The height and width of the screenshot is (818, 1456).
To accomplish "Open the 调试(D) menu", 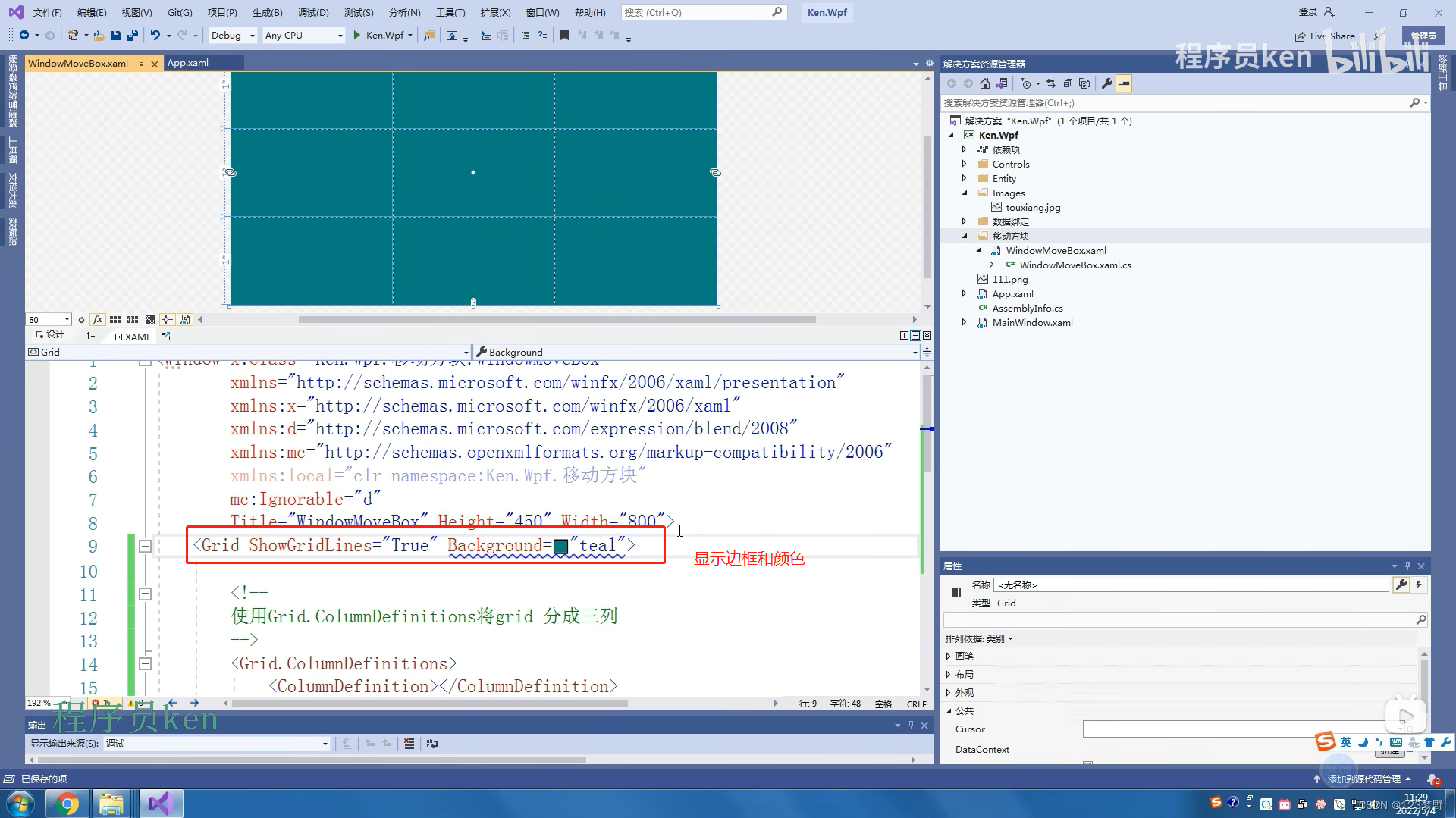I will point(313,12).
